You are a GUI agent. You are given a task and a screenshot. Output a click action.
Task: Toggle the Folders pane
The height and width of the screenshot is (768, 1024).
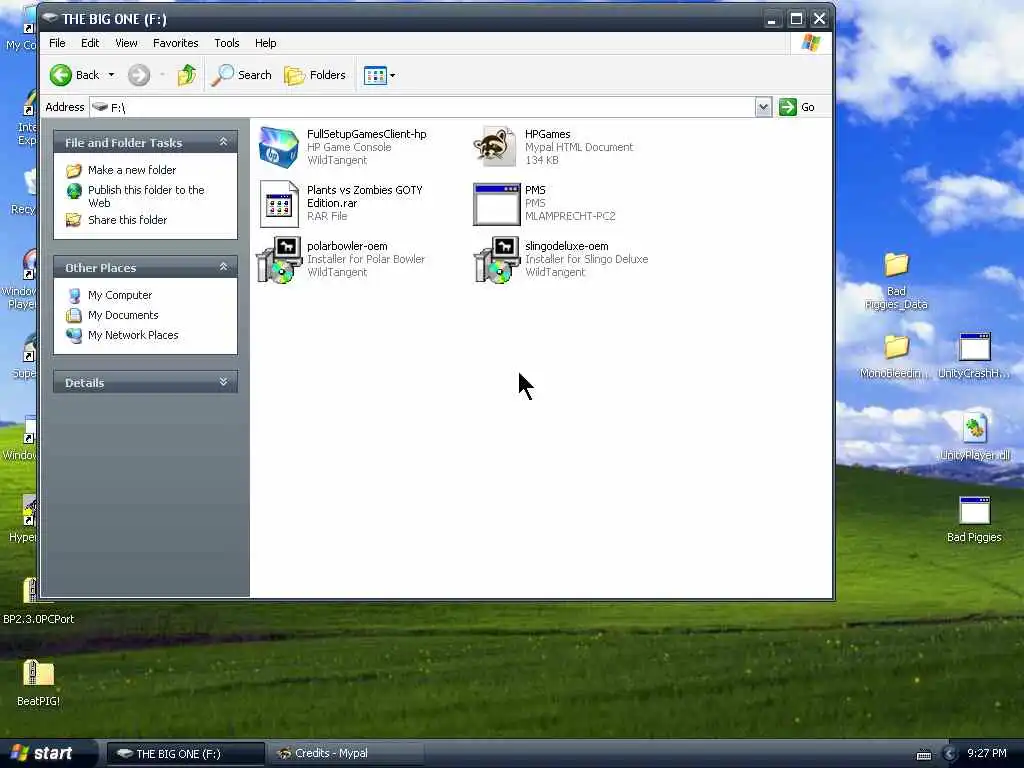pyautogui.click(x=315, y=75)
